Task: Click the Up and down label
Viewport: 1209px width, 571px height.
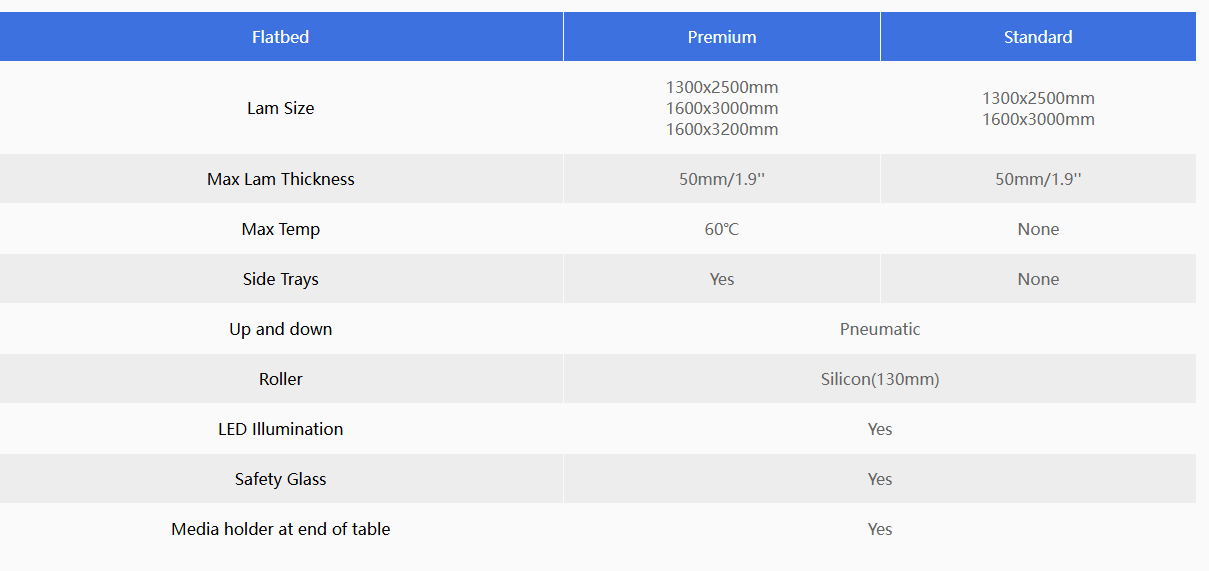Action: (280, 329)
